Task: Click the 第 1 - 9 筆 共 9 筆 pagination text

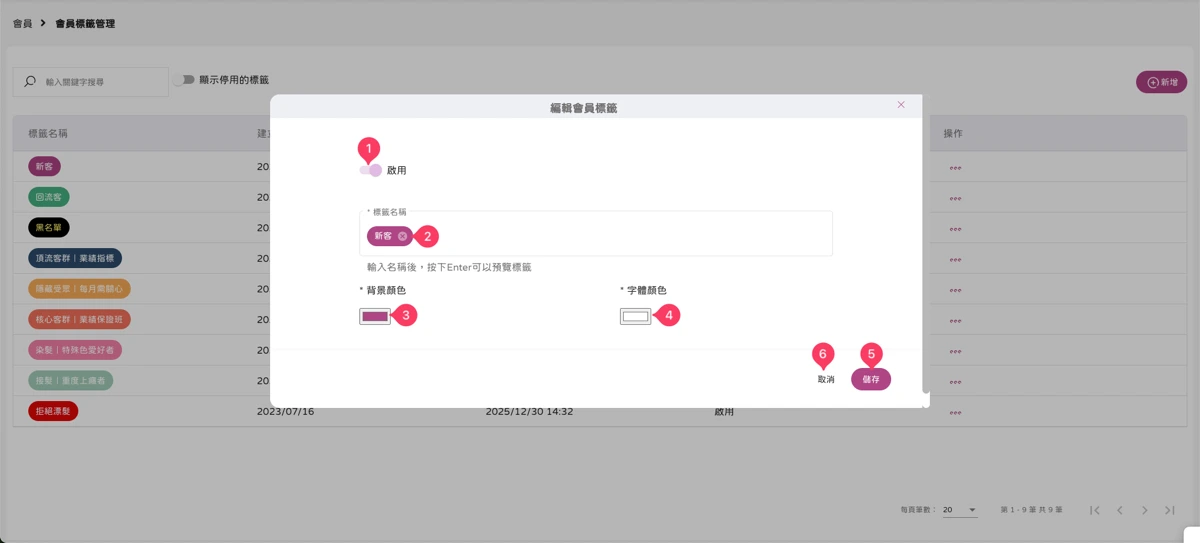Action: click(x=1031, y=510)
